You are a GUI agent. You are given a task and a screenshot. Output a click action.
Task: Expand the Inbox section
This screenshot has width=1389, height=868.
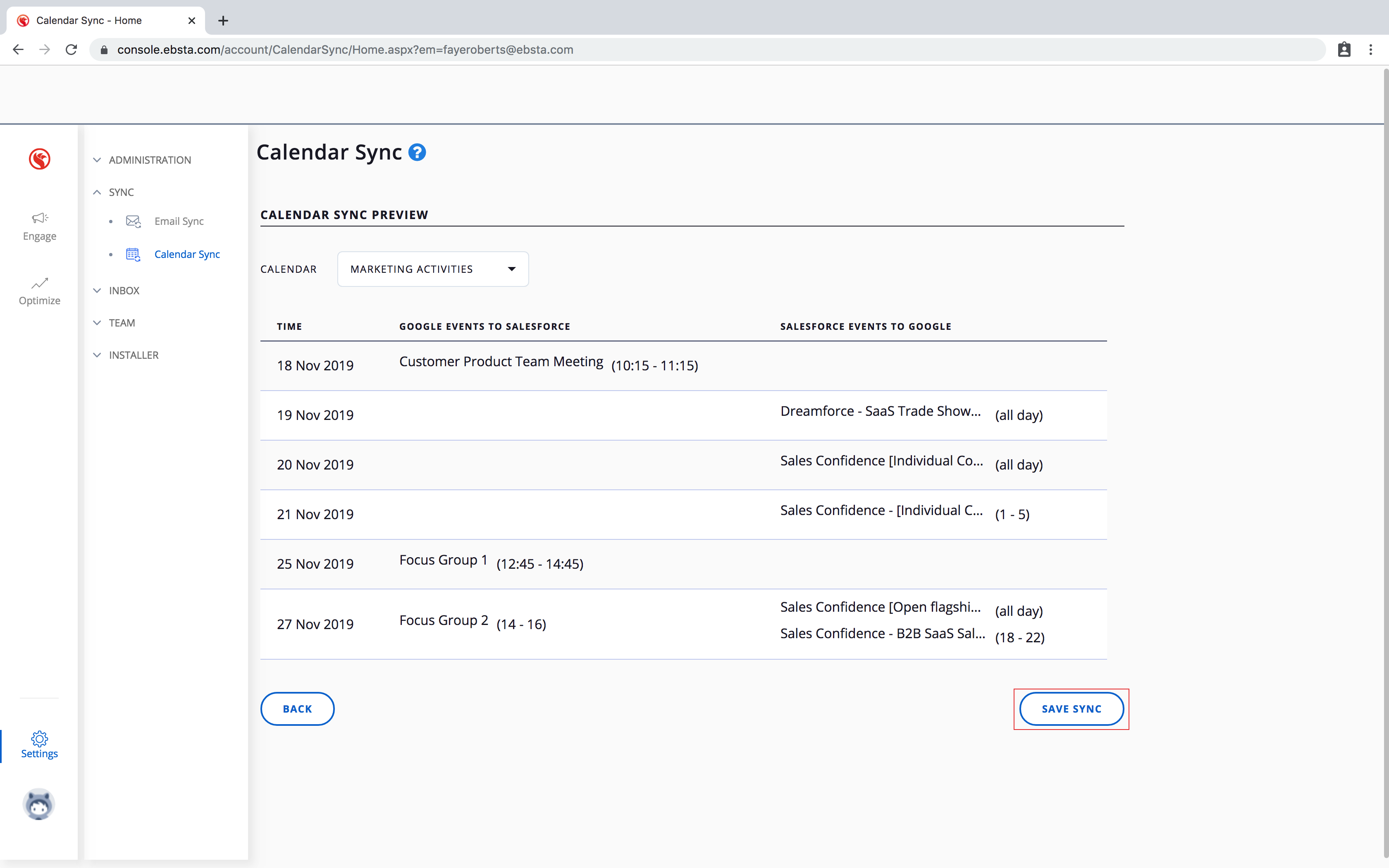pos(124,291)
